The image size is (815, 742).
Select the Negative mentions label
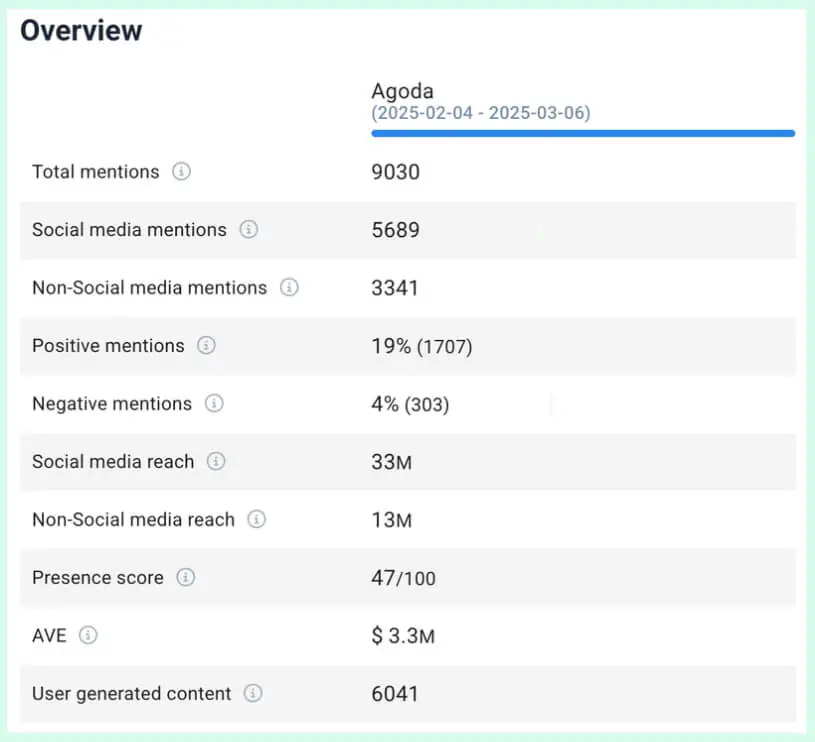point(112,404)
